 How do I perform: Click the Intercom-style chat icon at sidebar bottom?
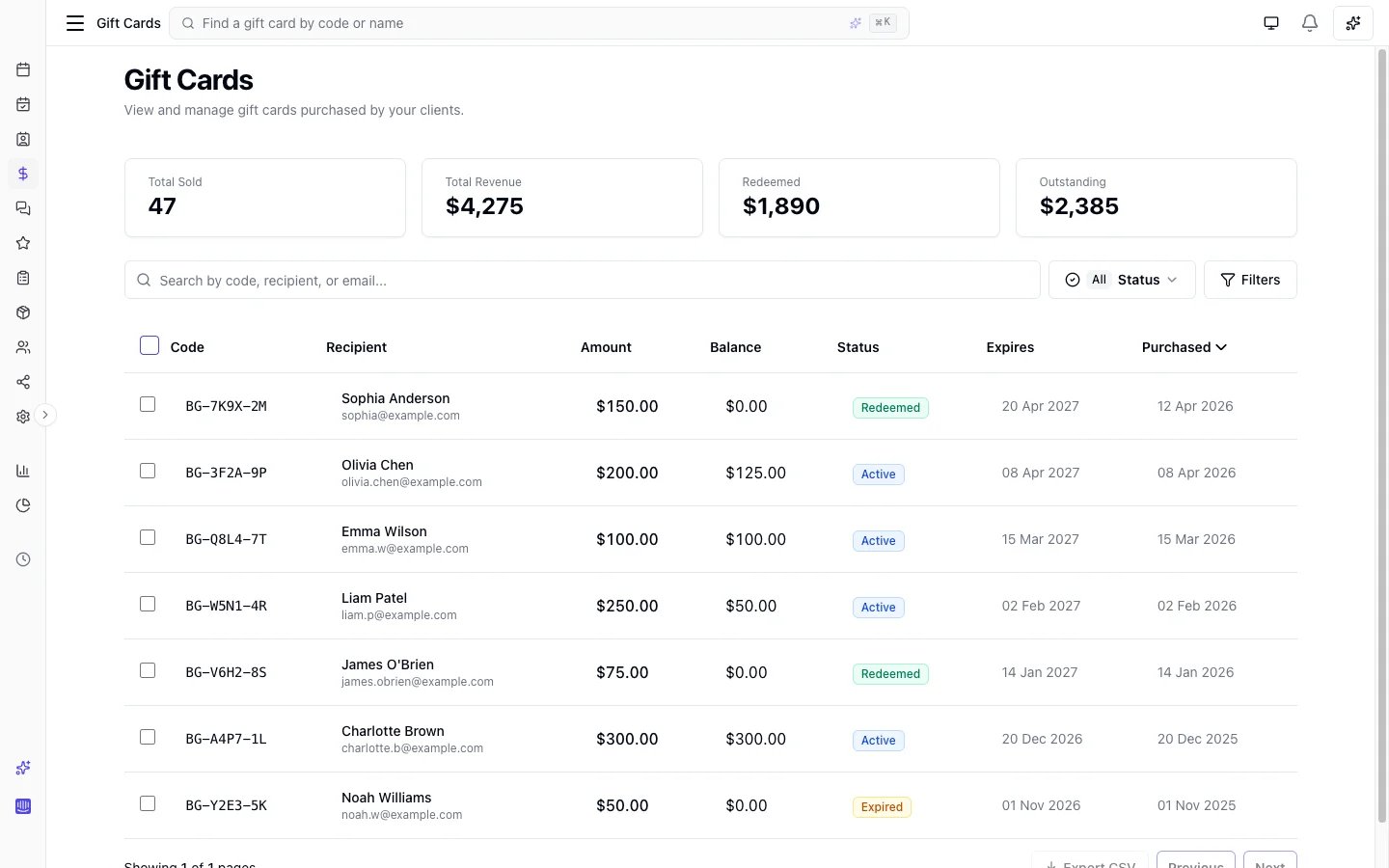[23, 806]
